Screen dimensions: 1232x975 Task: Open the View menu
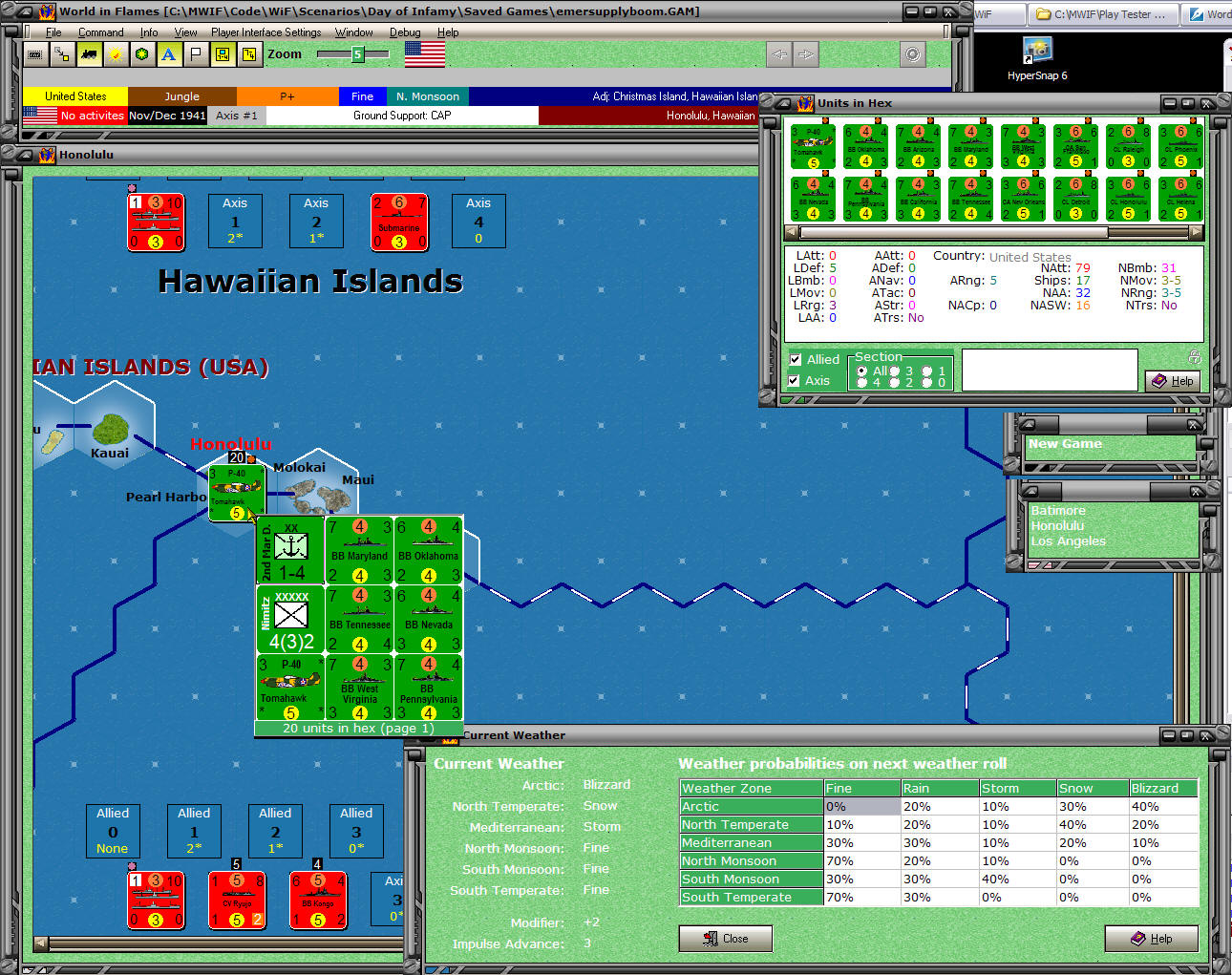click(x=185, y=32)
